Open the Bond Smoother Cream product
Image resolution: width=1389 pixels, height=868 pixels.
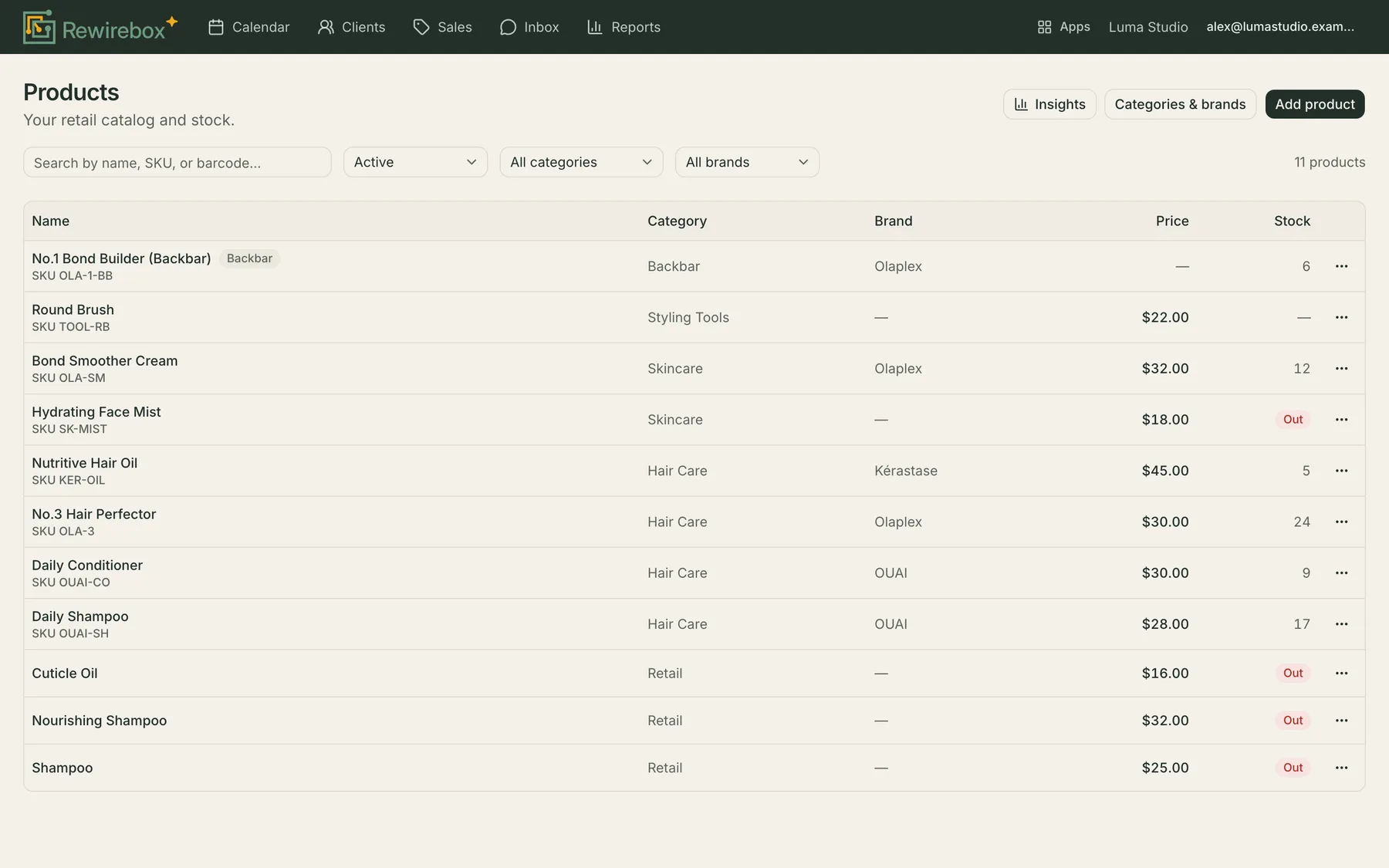pyautogui.click(x=105, y=360)
